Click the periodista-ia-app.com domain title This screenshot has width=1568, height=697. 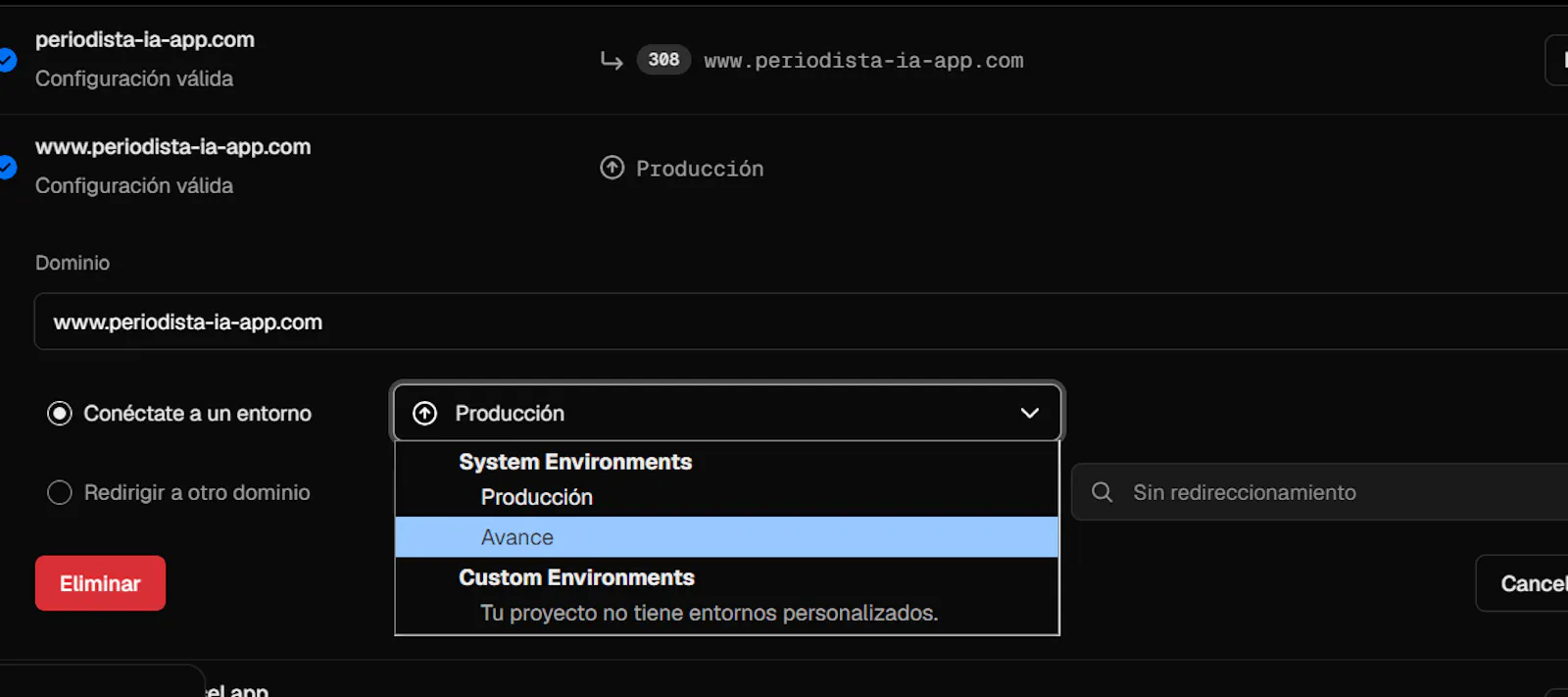point(145,39)
